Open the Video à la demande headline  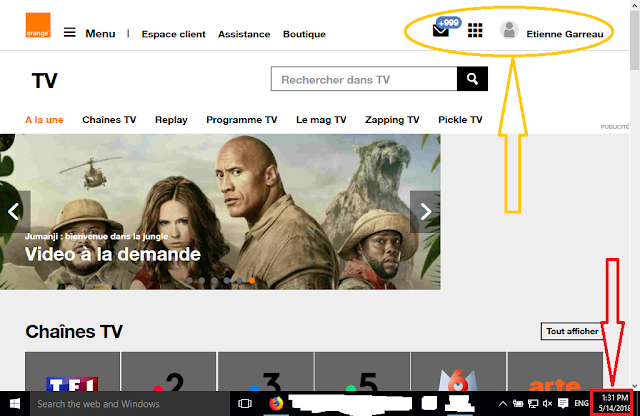113,254
